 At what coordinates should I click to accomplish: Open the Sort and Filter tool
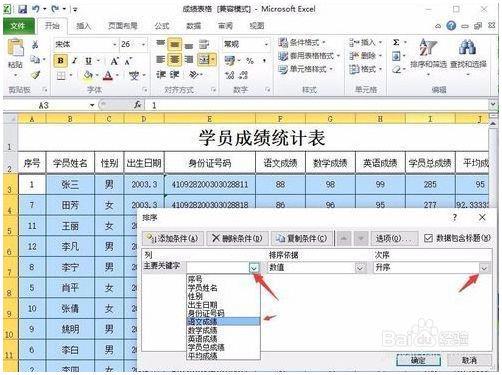coord(428,54)
